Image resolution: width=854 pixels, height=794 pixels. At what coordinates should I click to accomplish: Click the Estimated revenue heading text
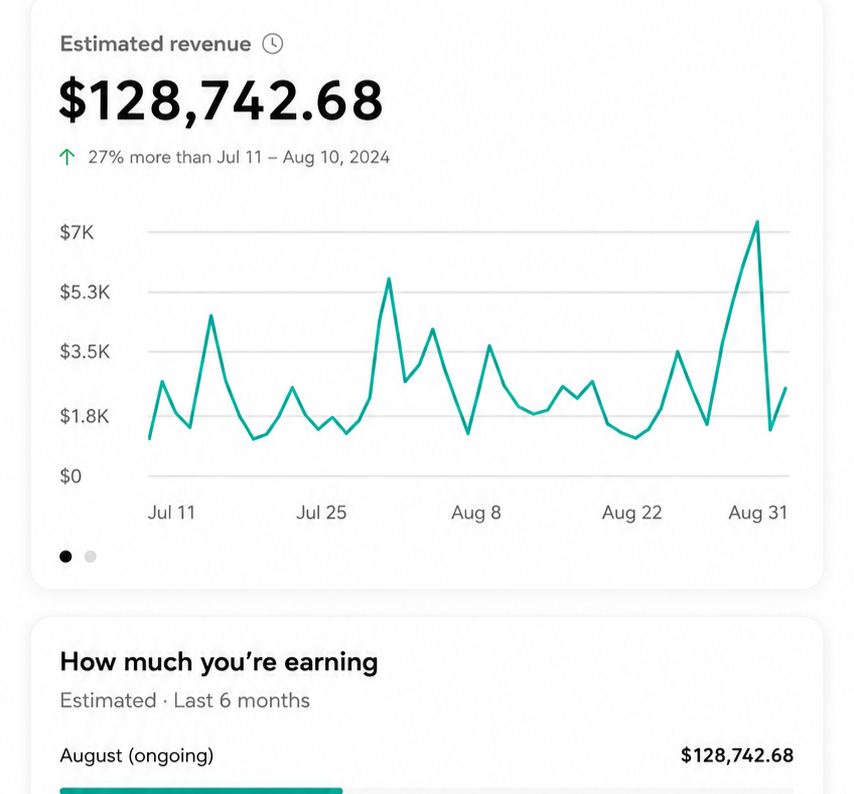click(x=156, y=44)
